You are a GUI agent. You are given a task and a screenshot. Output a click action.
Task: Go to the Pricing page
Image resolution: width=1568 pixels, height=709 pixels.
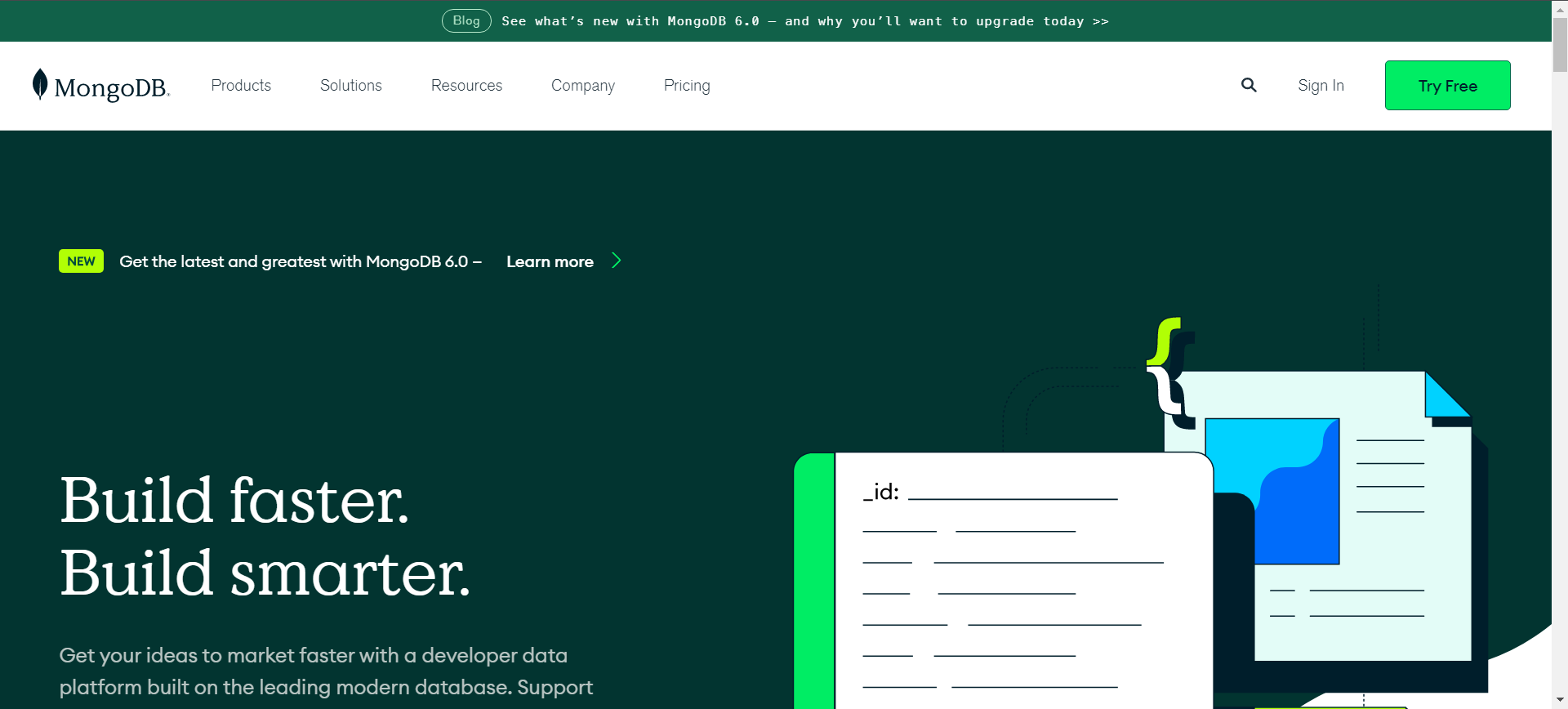tap(687, 86)
